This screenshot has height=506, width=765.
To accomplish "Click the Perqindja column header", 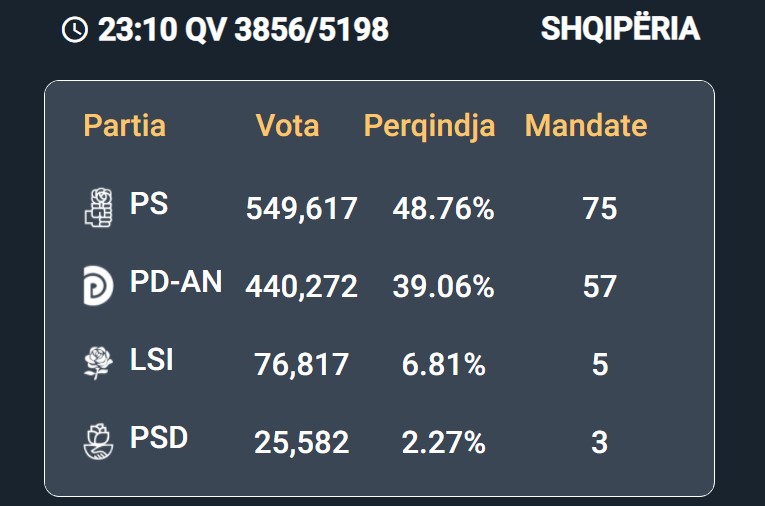I will click(429, 126).
